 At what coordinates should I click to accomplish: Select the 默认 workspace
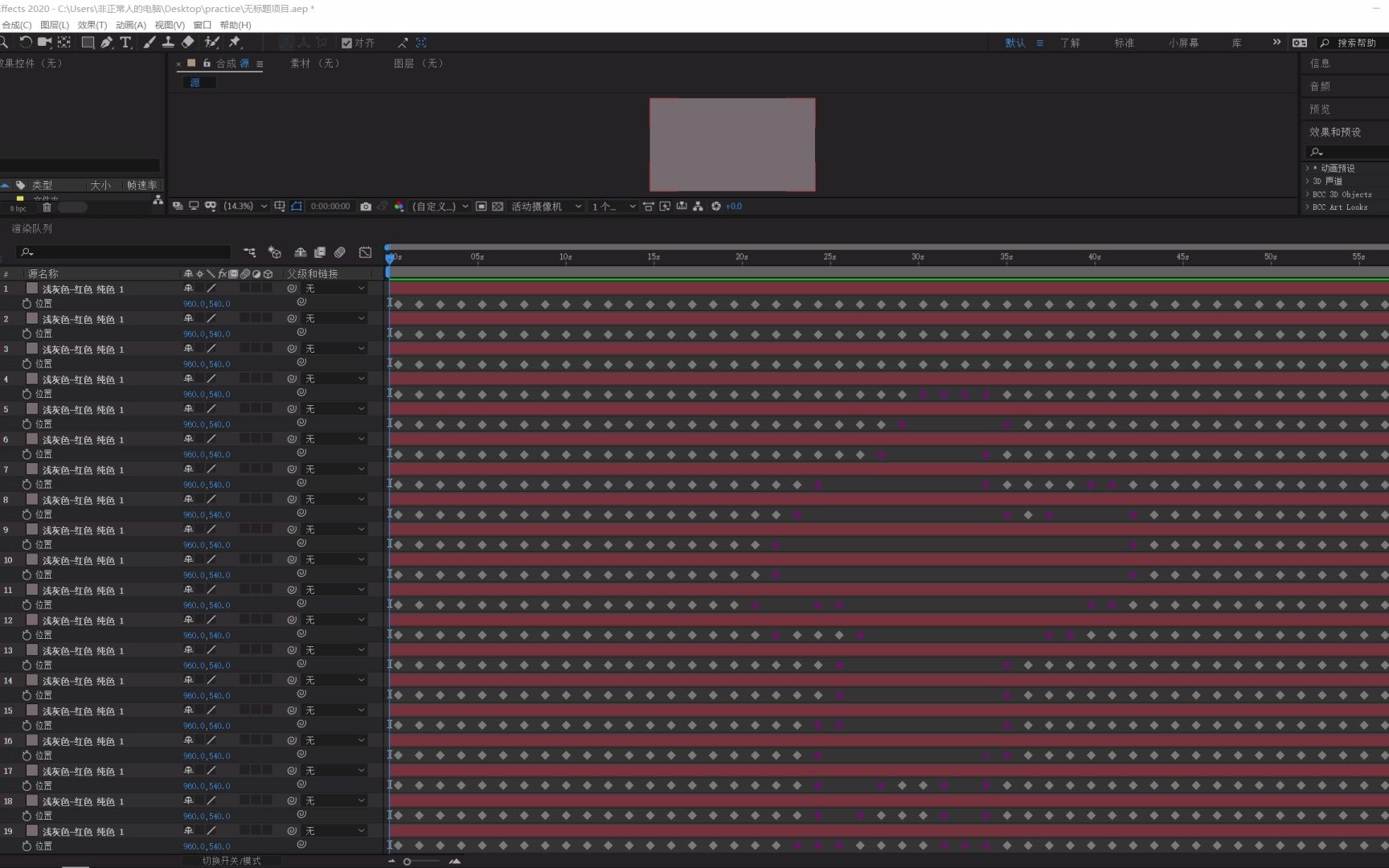pyautogui.click(x=1015, y=43)
